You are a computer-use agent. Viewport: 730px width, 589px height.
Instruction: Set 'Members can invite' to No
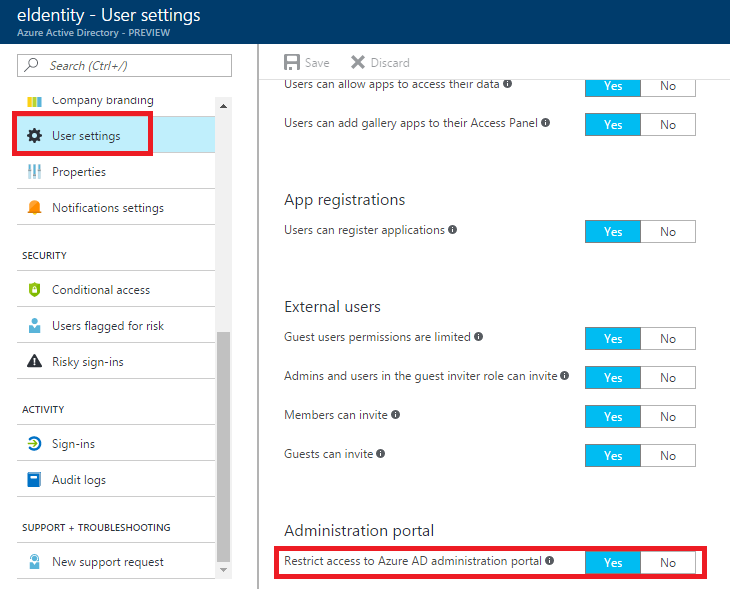(668, 417)
